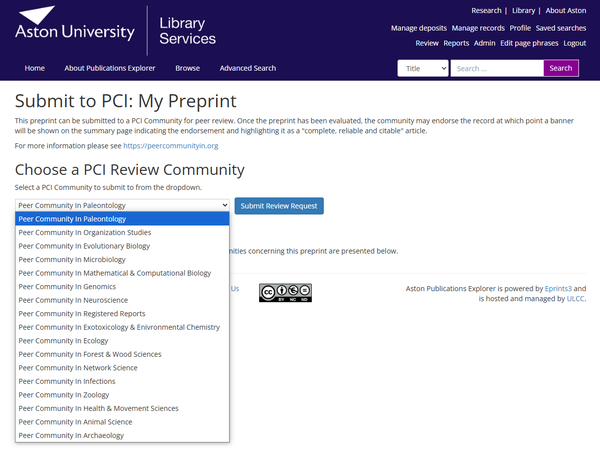Pick Peer Community In Registered Reports
600x451 pixels.
pyautogui.click(x=122, y=314)
